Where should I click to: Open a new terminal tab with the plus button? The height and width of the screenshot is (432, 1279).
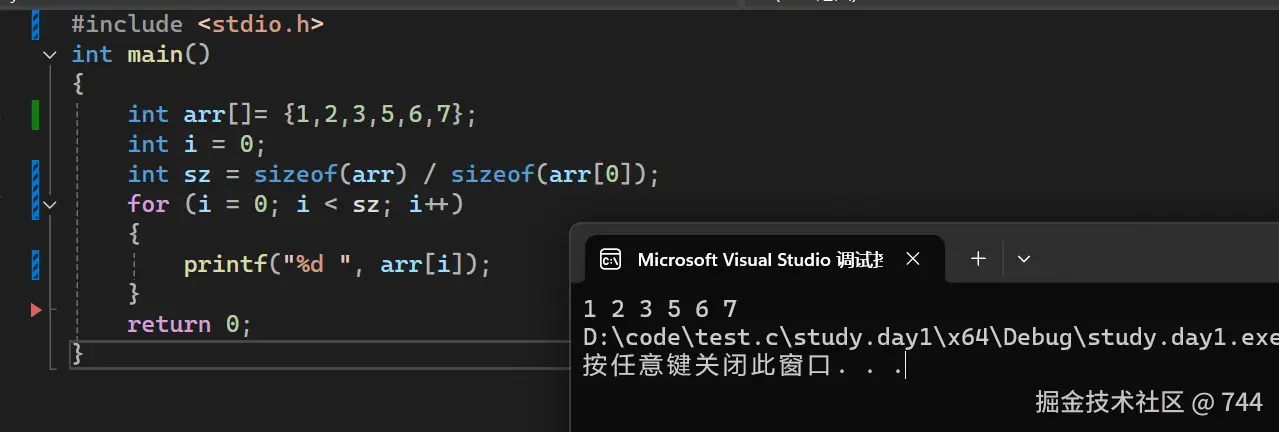pyautogui.click(x=978, y=259)
